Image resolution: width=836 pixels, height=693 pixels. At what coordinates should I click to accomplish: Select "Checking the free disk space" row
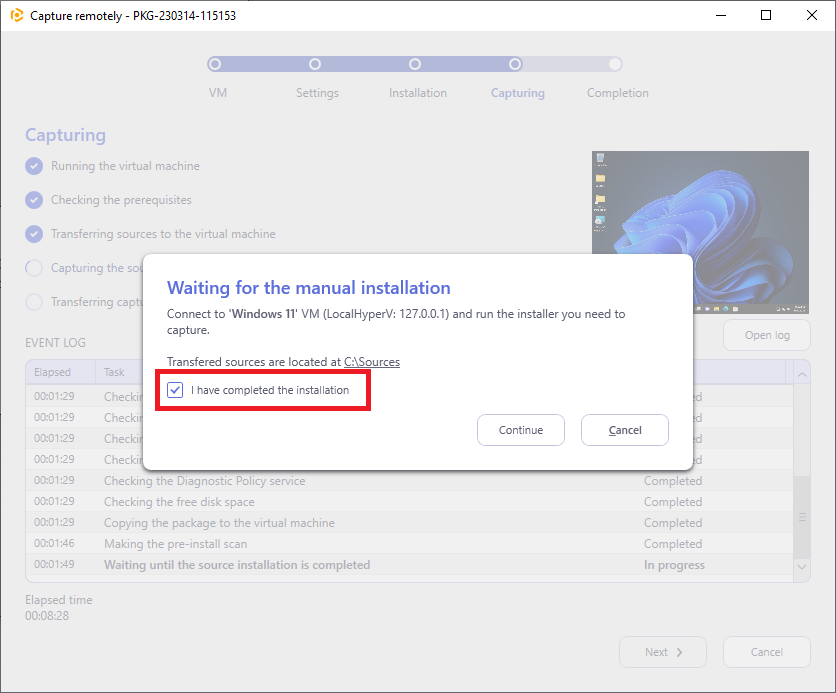point(409,502)
